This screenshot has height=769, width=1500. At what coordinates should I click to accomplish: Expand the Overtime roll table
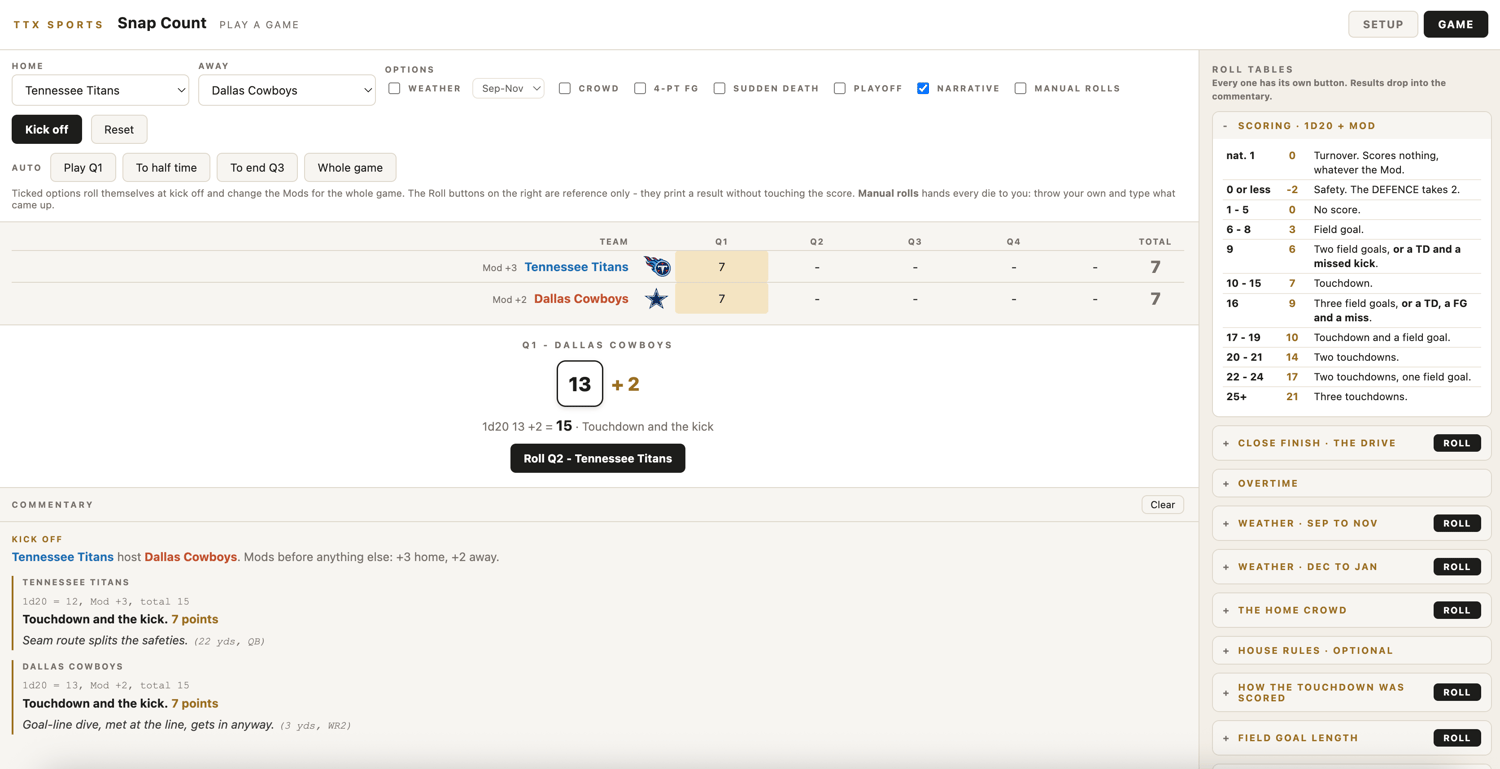click(x=1351, y=483)
